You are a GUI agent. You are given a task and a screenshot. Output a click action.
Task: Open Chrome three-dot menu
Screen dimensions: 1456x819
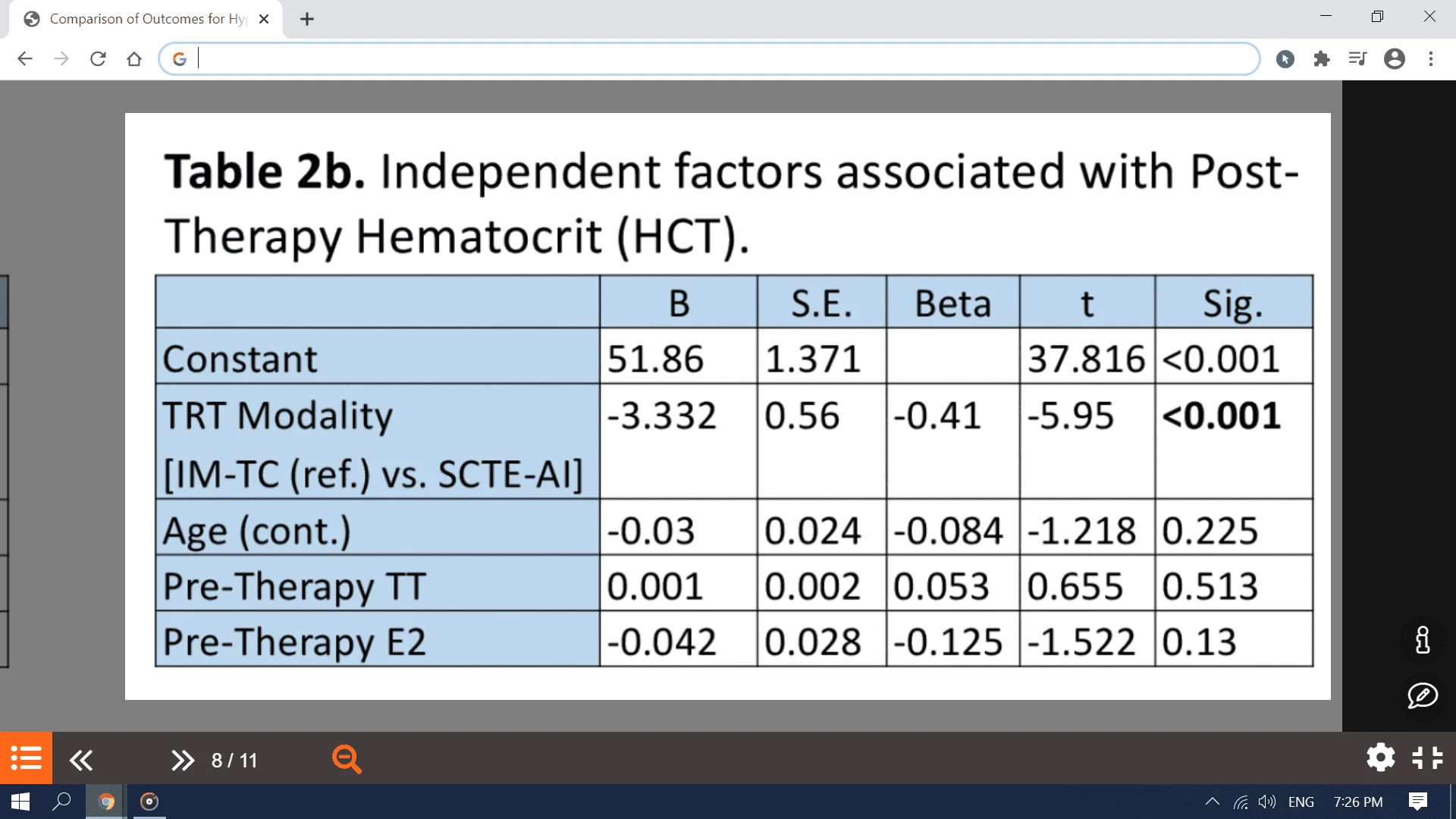pos(1431,59)
